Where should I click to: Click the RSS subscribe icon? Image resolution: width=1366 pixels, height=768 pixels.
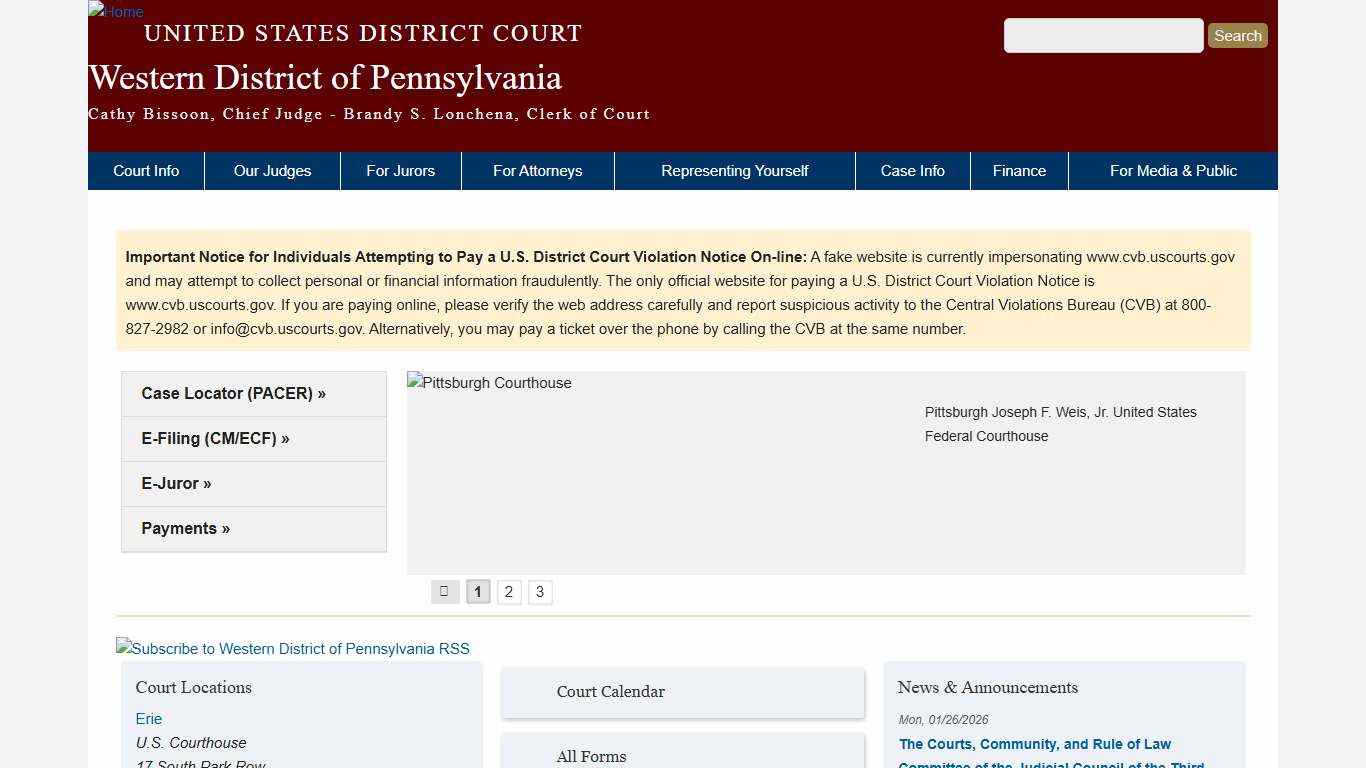pos(293,648)
